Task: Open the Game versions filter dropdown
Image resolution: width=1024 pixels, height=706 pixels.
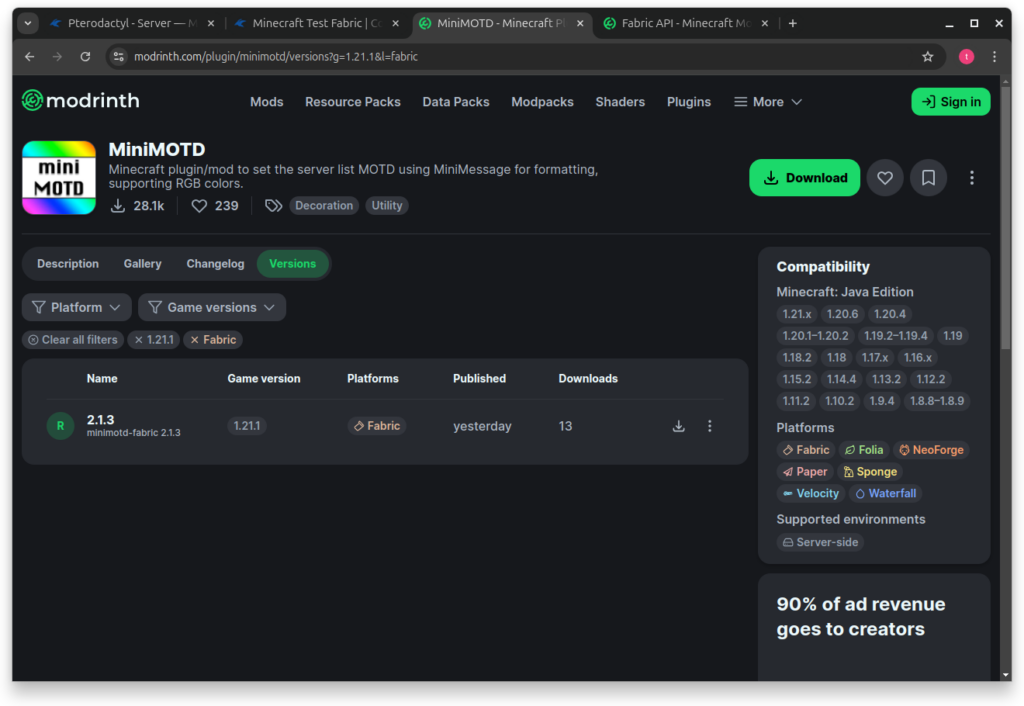Action: pyautogui.click(x=212, y=307)
